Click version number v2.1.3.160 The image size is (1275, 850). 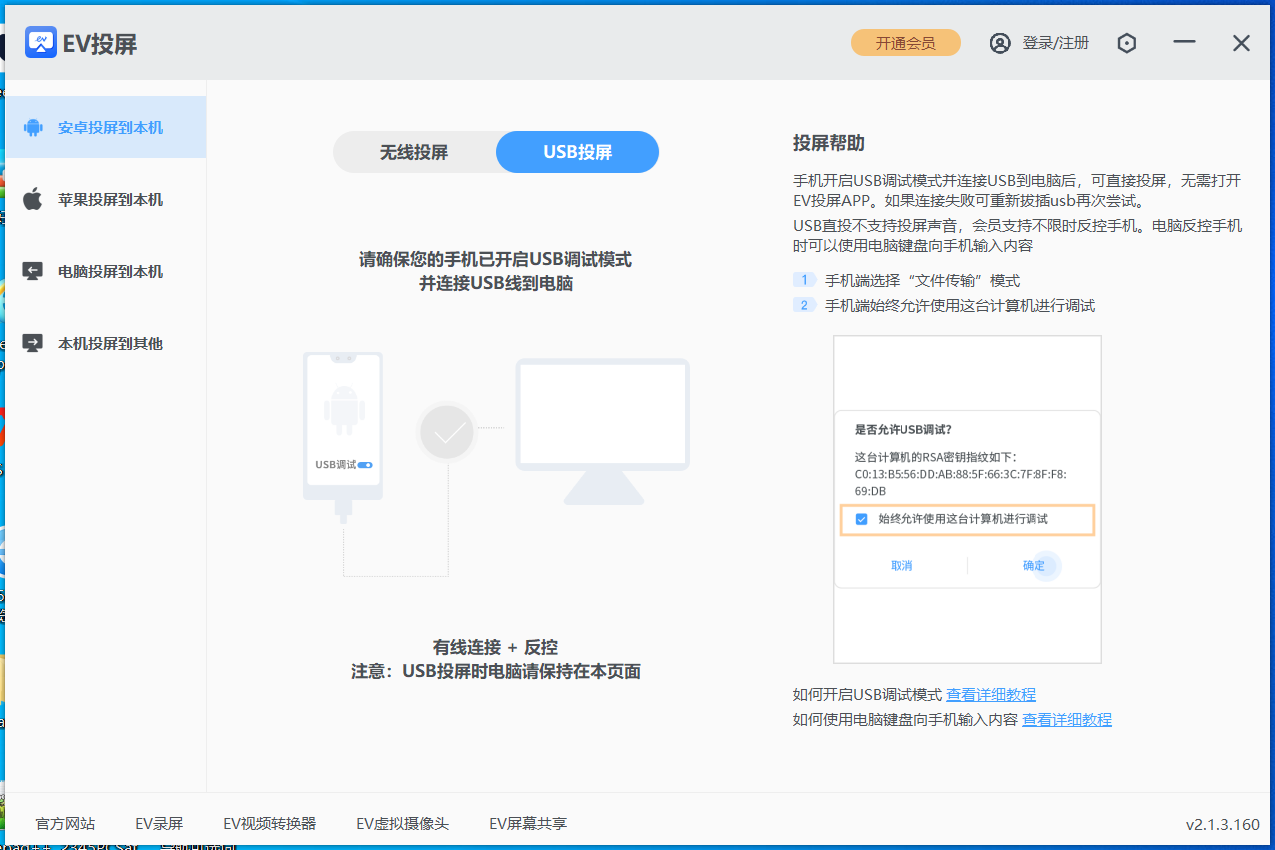coord(1223,825)
